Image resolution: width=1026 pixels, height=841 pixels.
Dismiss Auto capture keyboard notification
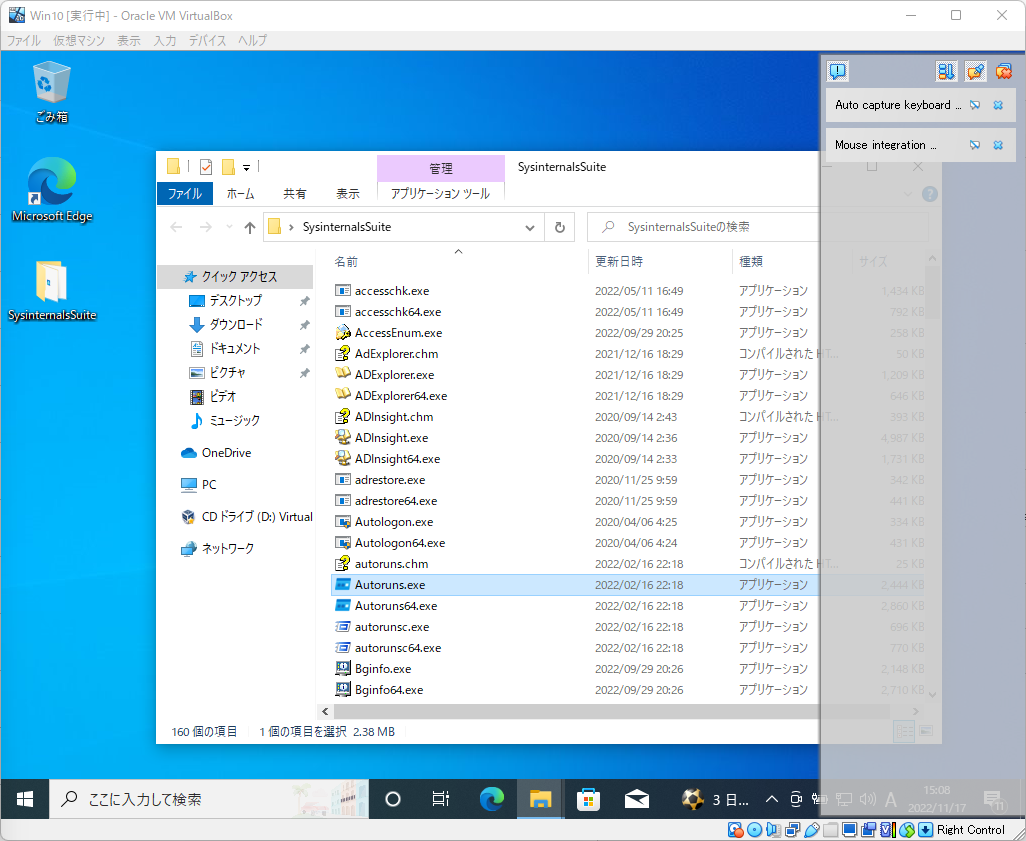click(998, 105)
